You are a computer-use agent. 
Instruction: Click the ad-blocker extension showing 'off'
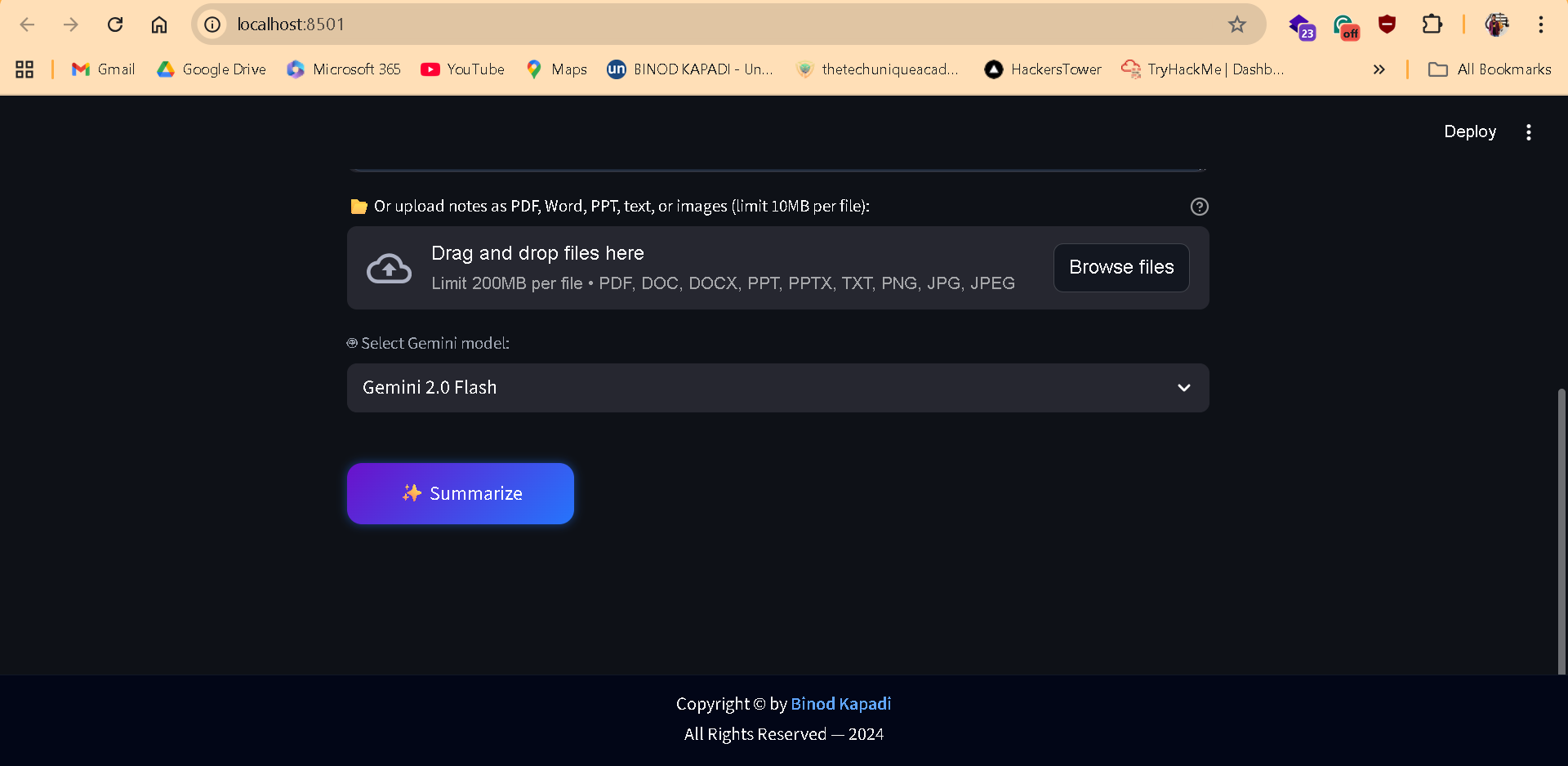1346,24
